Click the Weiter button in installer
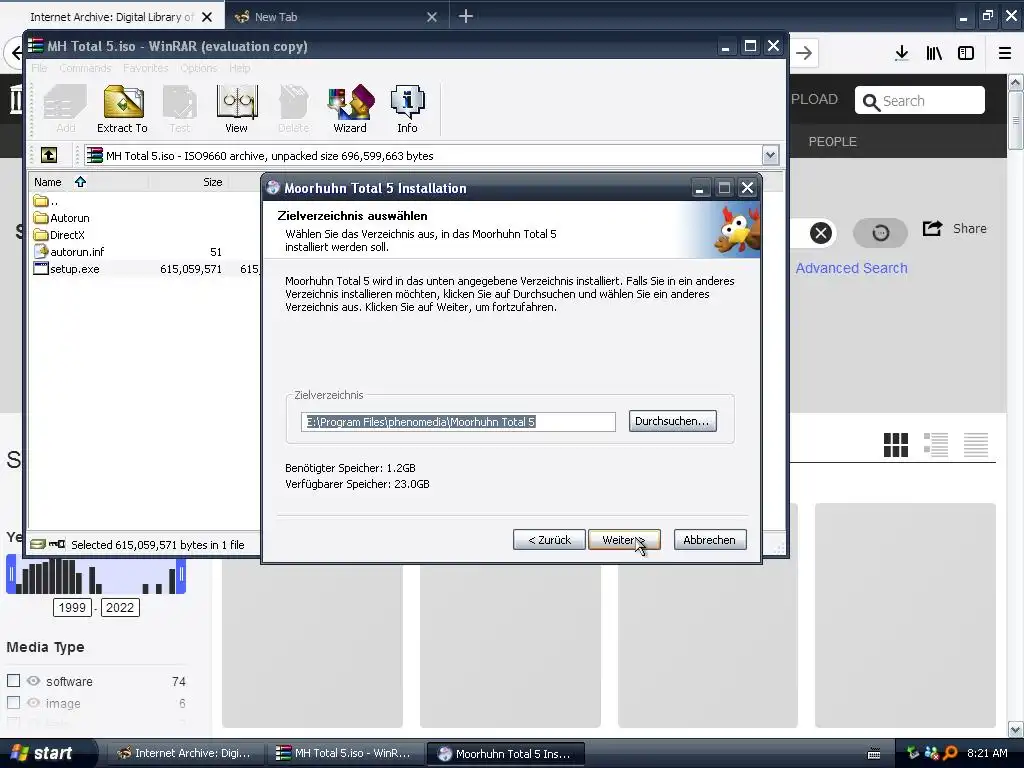 (624, 539)
